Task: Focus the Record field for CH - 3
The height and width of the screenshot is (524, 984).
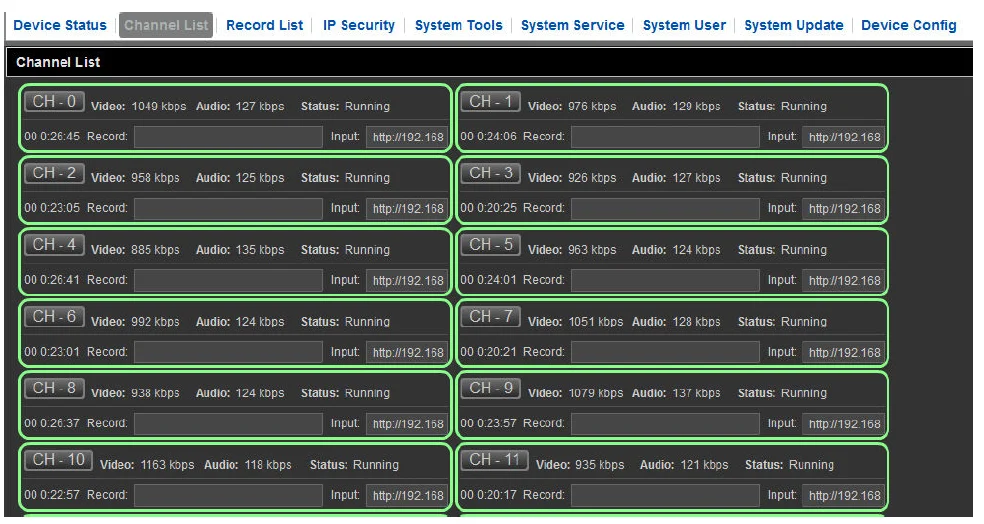Action: coord(665,209)
